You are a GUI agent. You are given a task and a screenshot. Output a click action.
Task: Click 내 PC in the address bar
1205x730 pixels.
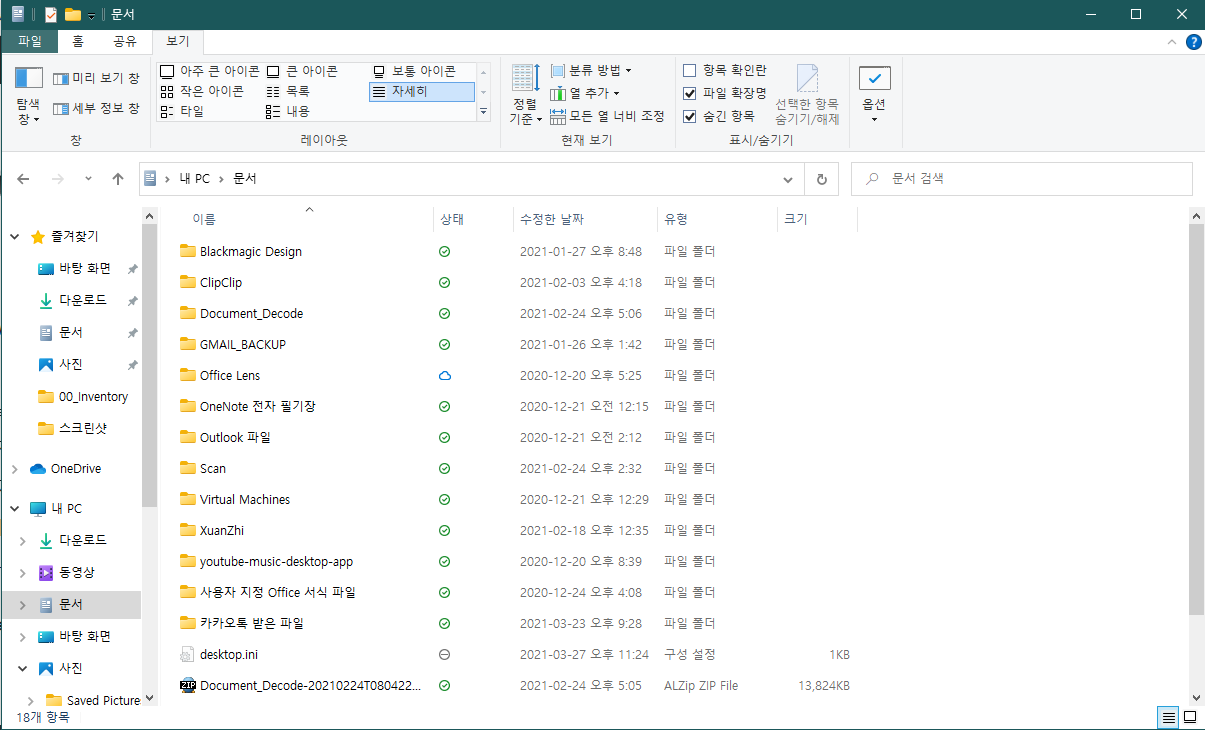pos(195,179)
